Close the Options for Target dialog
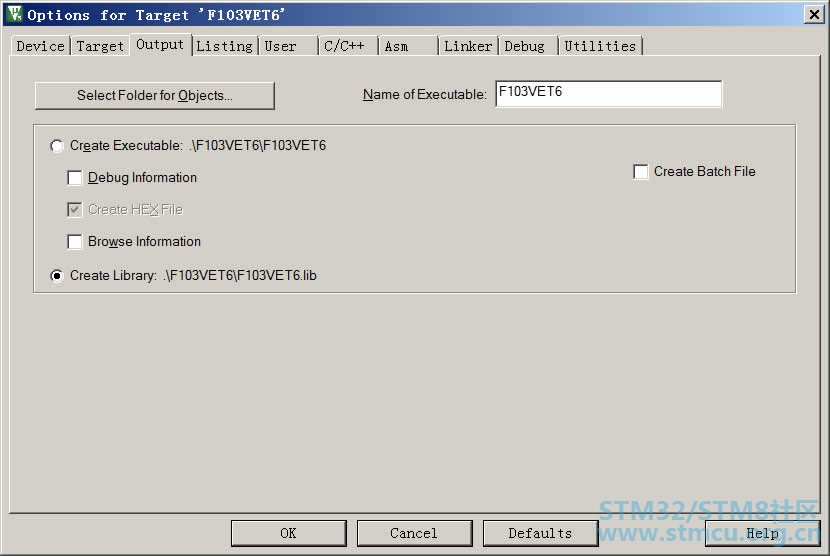The height and width of the screenshot is (556, 830). coord(814,14)
